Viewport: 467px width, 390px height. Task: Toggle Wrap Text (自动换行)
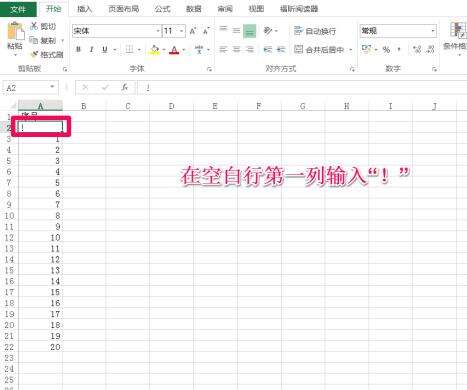[x=315, y=31]
